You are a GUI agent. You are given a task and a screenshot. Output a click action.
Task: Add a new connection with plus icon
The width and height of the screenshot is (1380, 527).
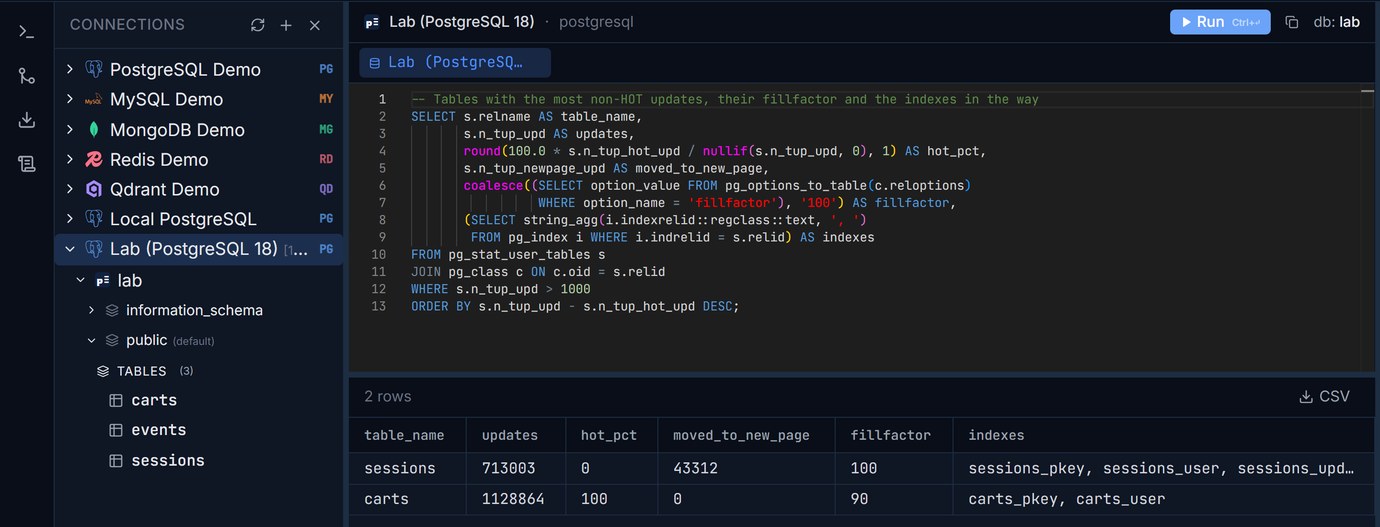click(x=286, y=25)
